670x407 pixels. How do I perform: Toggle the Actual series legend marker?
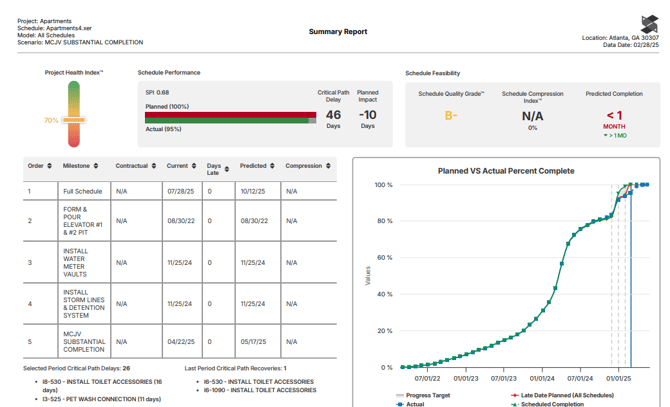coord(400,404)
